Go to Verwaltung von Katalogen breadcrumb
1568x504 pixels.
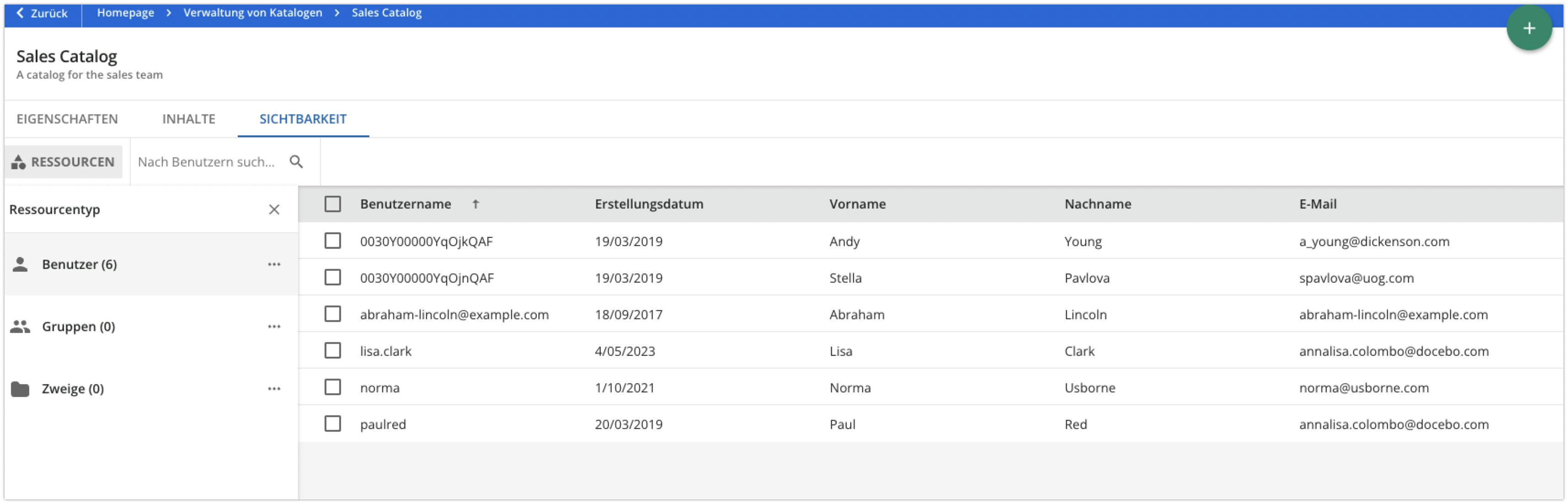253,13
